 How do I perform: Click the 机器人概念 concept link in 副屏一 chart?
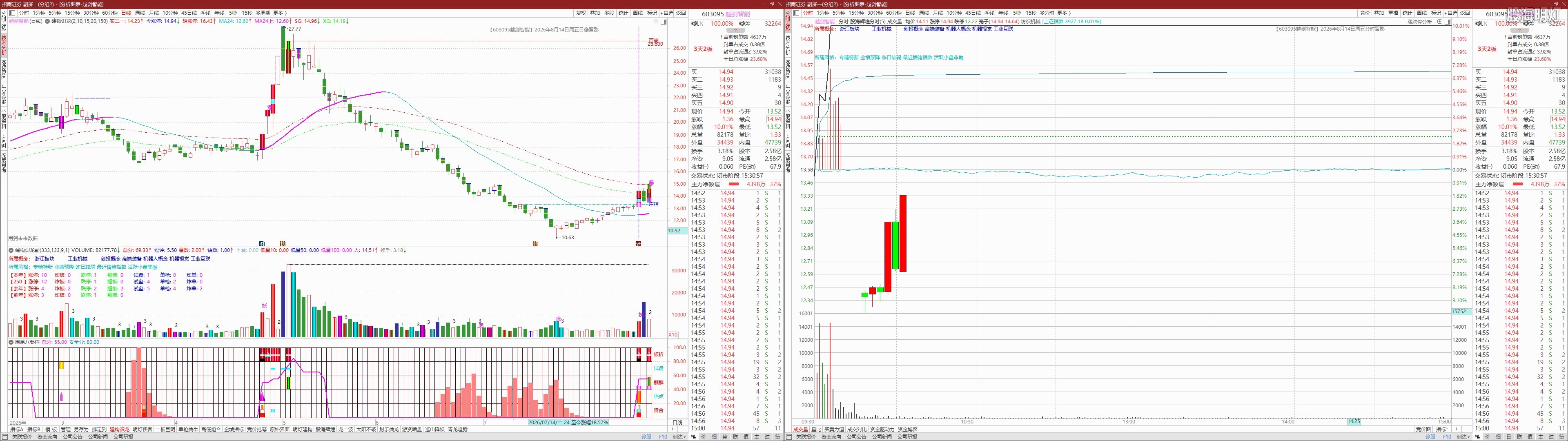pos(958,29)
